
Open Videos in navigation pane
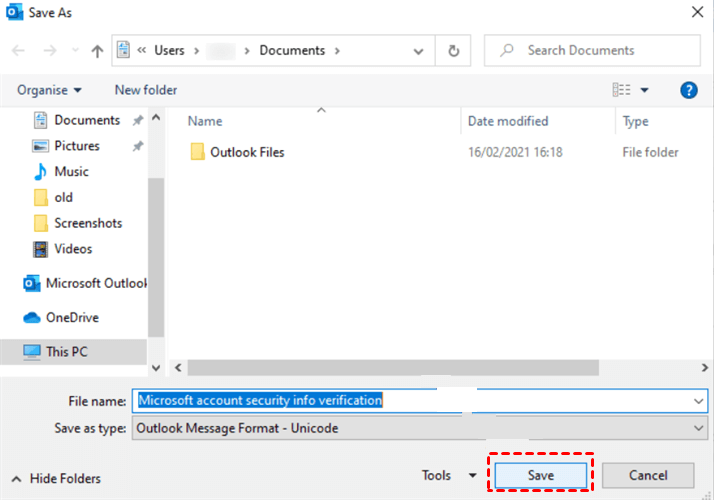[x=73, y=249]
